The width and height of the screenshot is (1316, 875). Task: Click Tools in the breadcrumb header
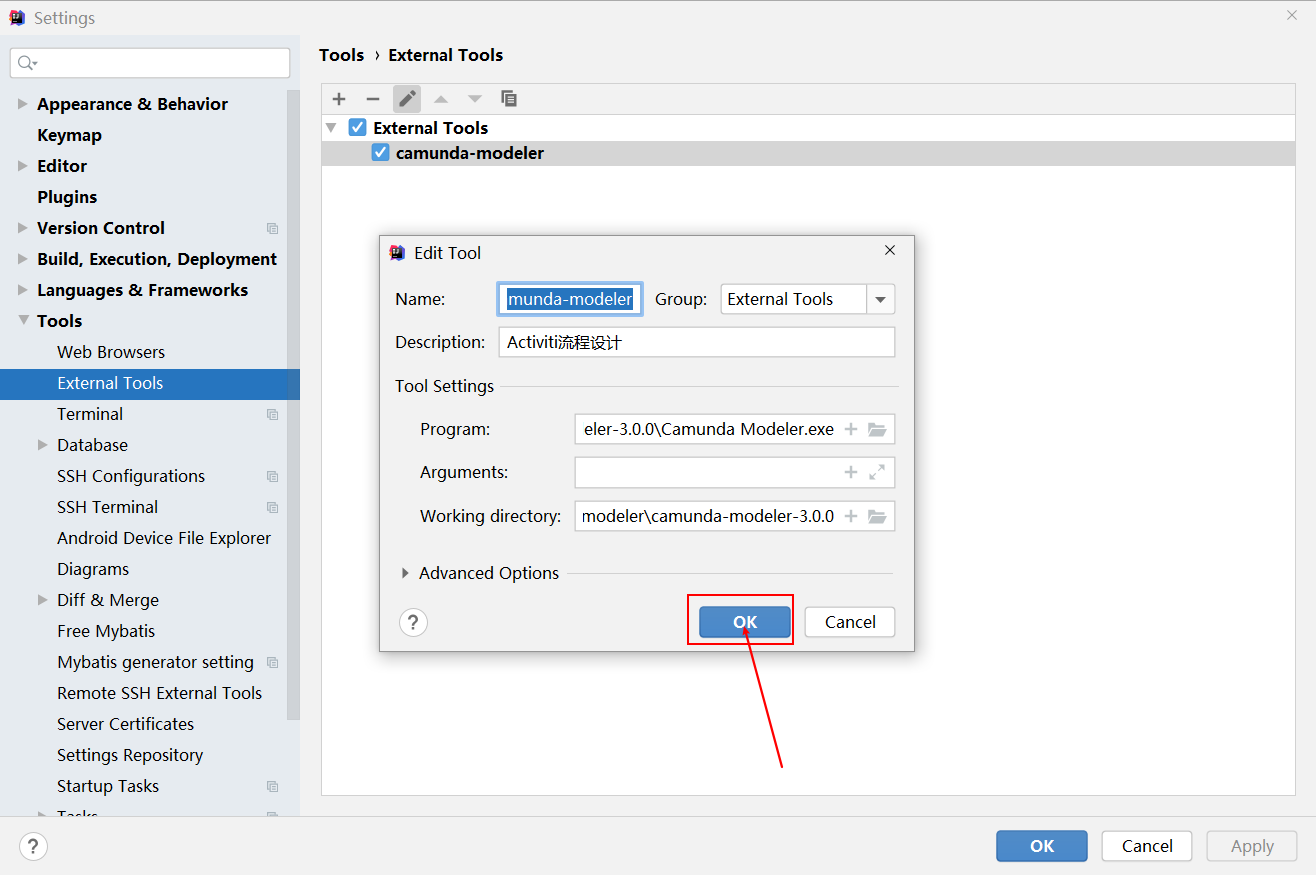pyautogui.click(x=342, y=55)
